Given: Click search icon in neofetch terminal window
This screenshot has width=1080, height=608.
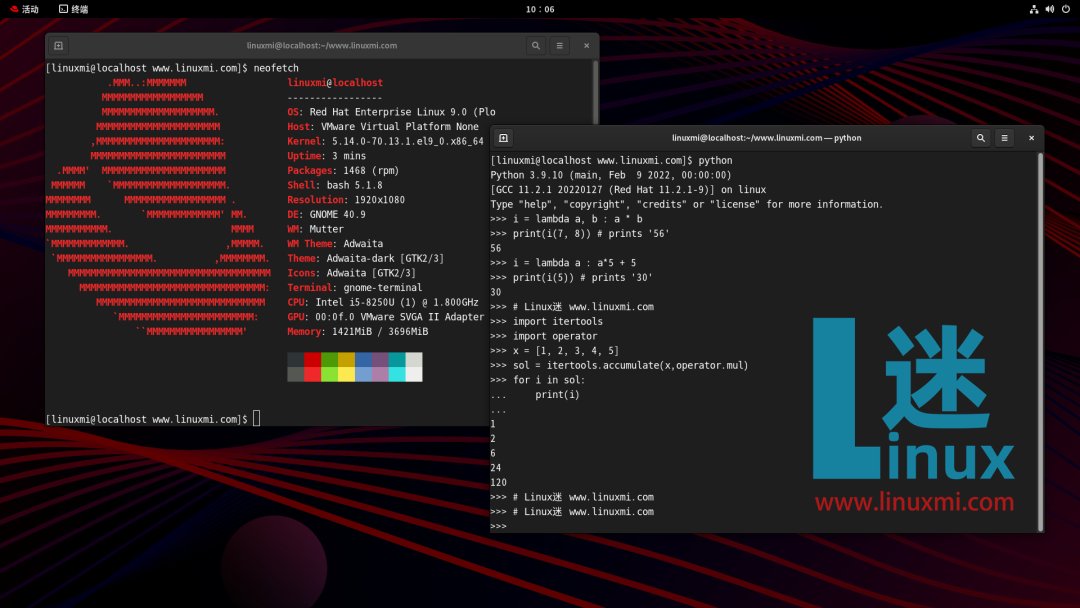Looking at the screenshot, I should [536, 46].
